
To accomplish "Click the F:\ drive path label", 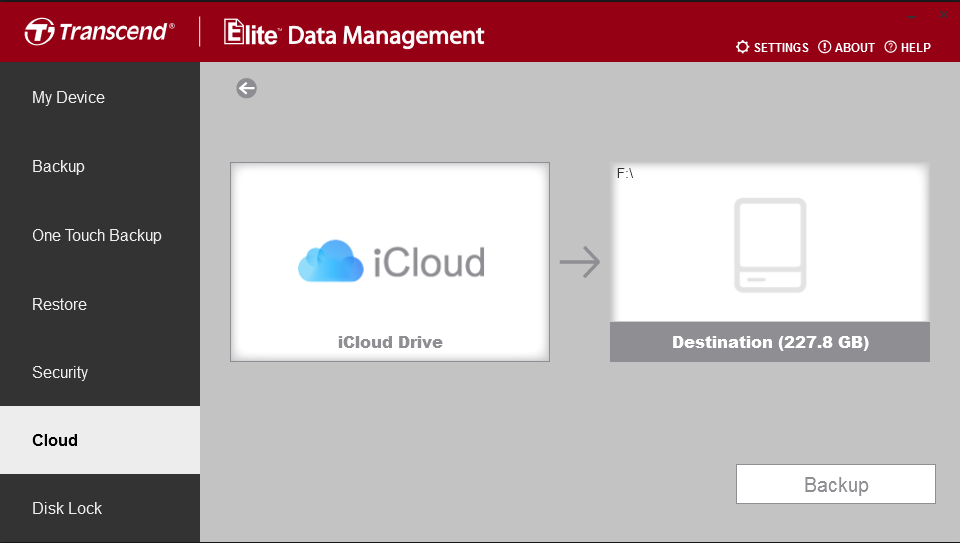I will pos(625,173).
